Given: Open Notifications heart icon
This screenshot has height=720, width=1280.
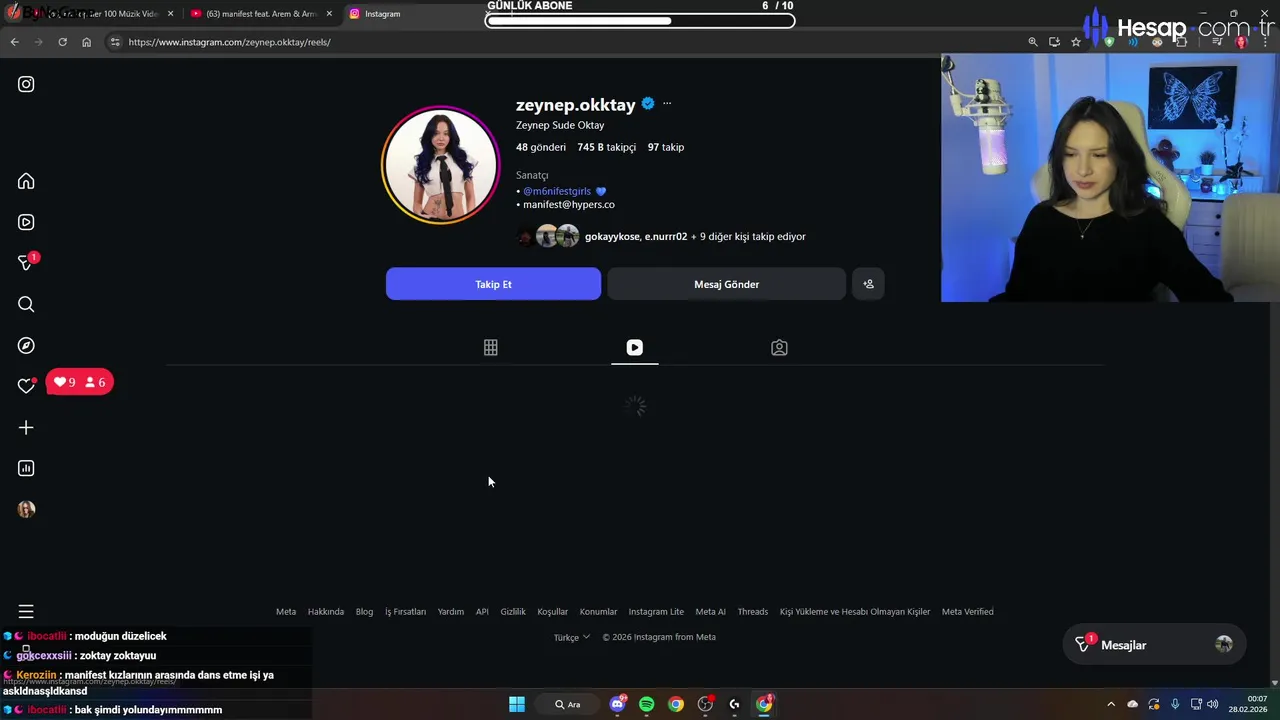Looking at the screenshot, I should click(x=26, y=386).
